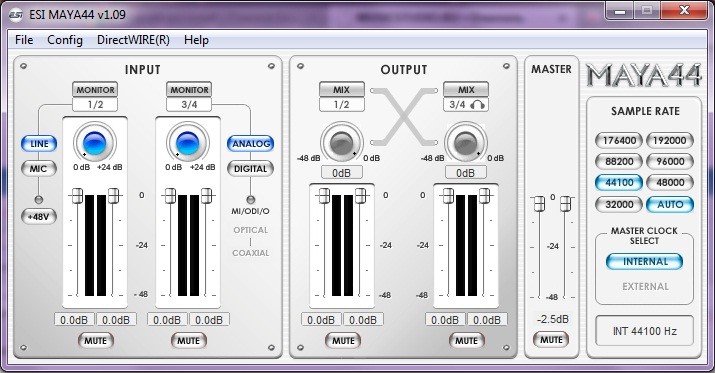
Task: Minimize the ESI MAYA44 window
Action: (619, 10)
